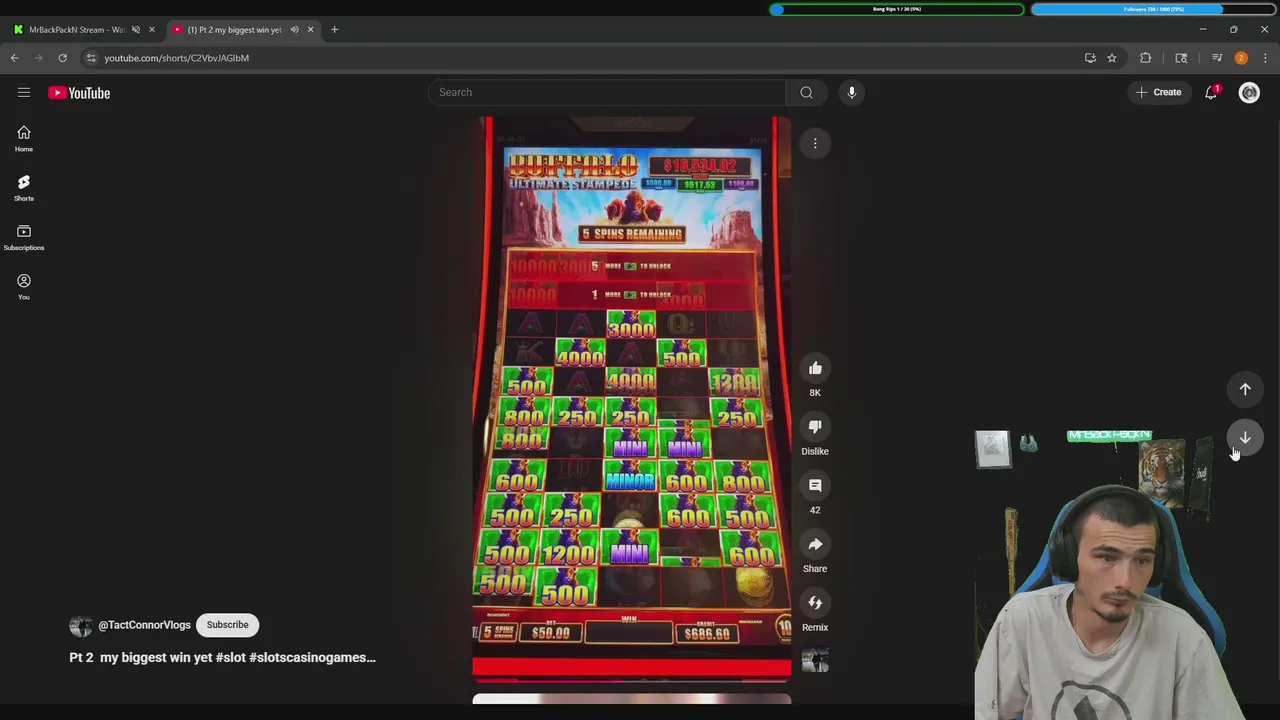View site information icon in address bar
1280x720 pixels.
(91, 58)
